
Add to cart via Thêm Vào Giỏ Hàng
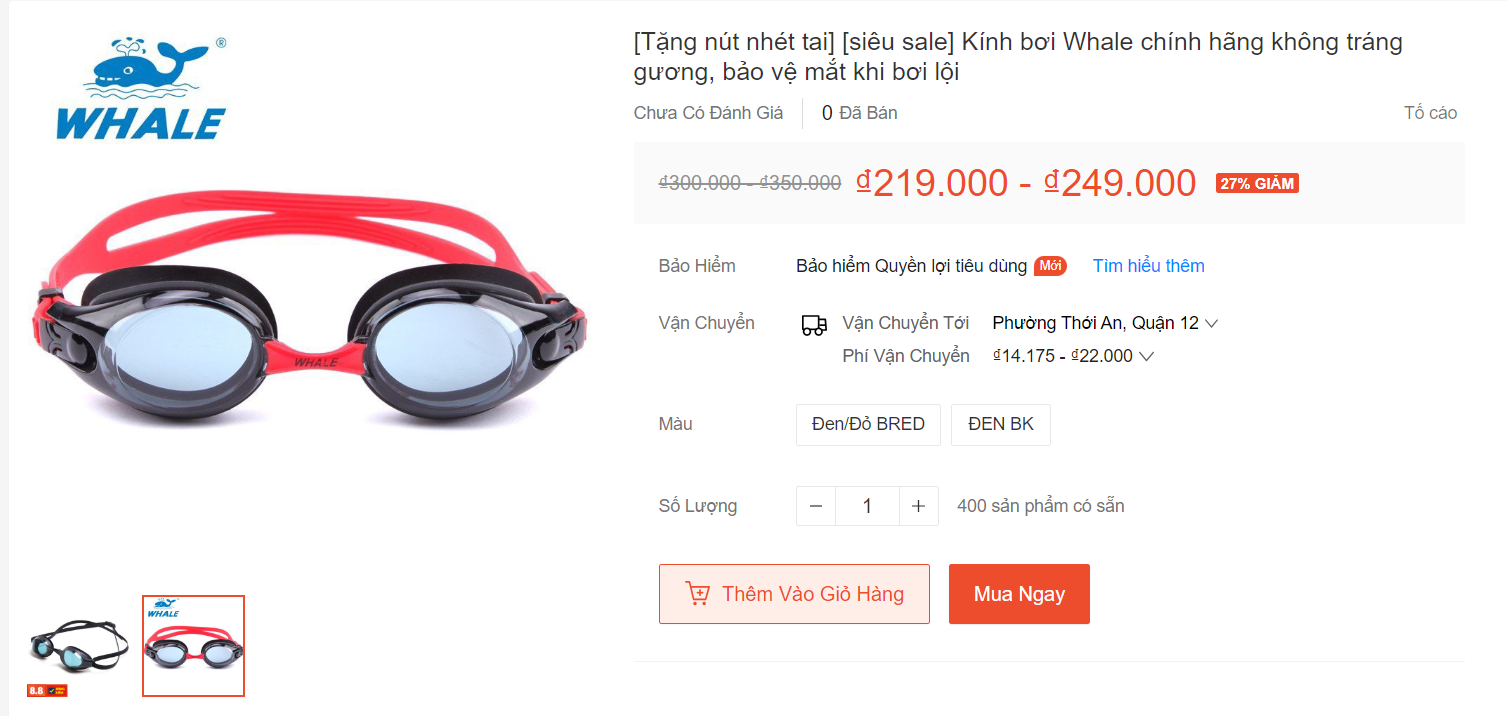(794, 594)
